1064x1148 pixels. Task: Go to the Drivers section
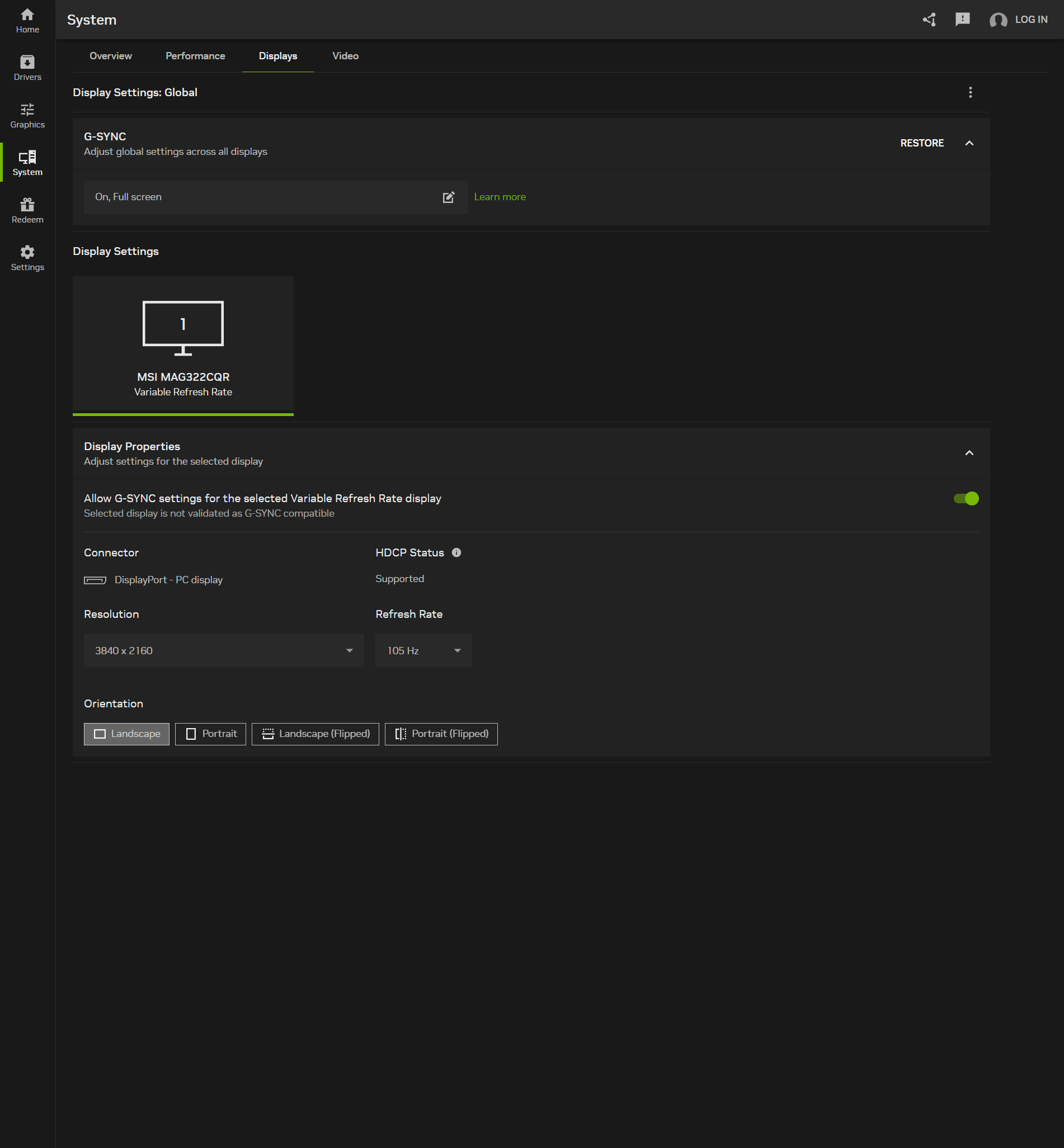click(x=27, y=68)
